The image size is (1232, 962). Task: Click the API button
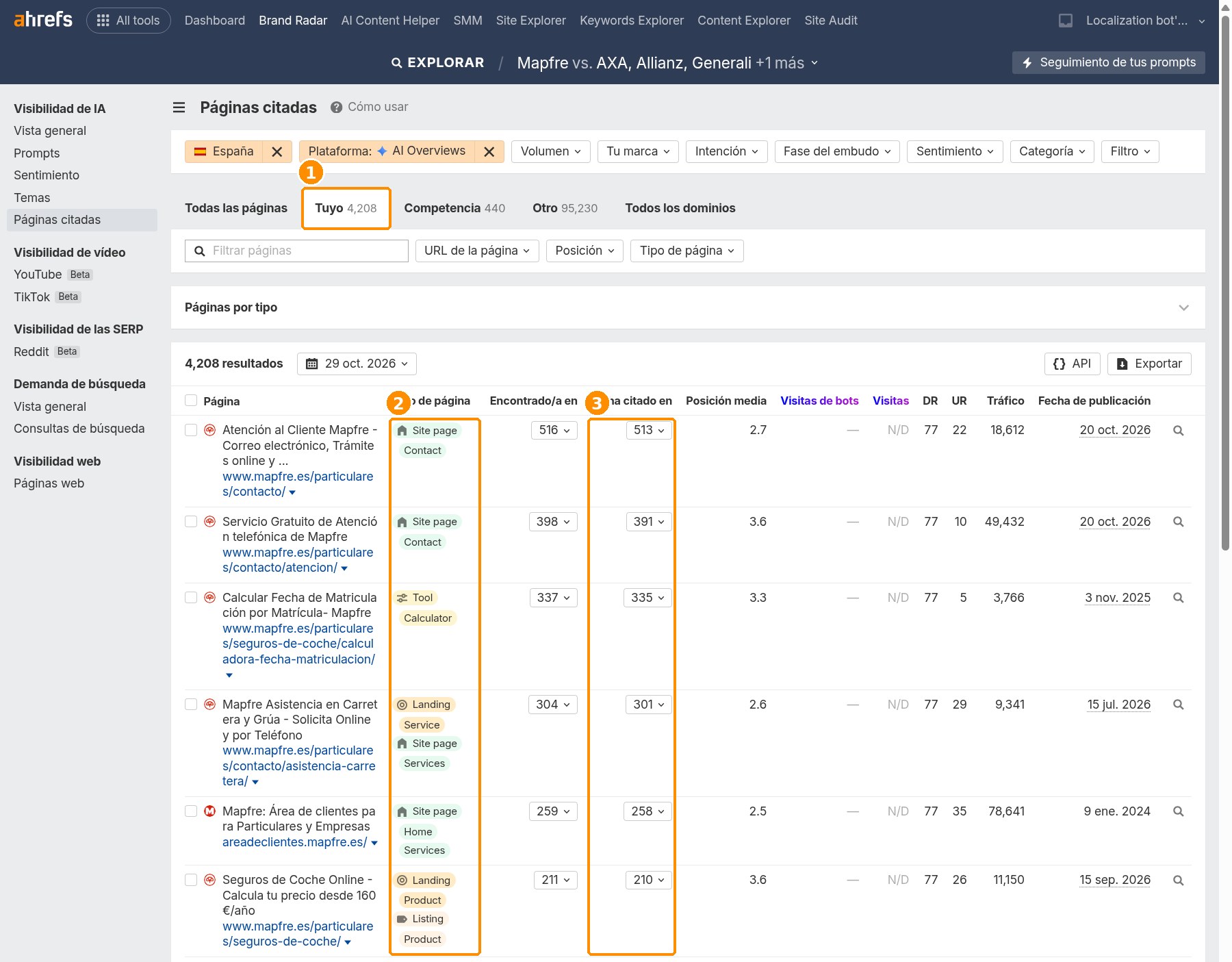pyautogui.click(x=1072, y=364)
